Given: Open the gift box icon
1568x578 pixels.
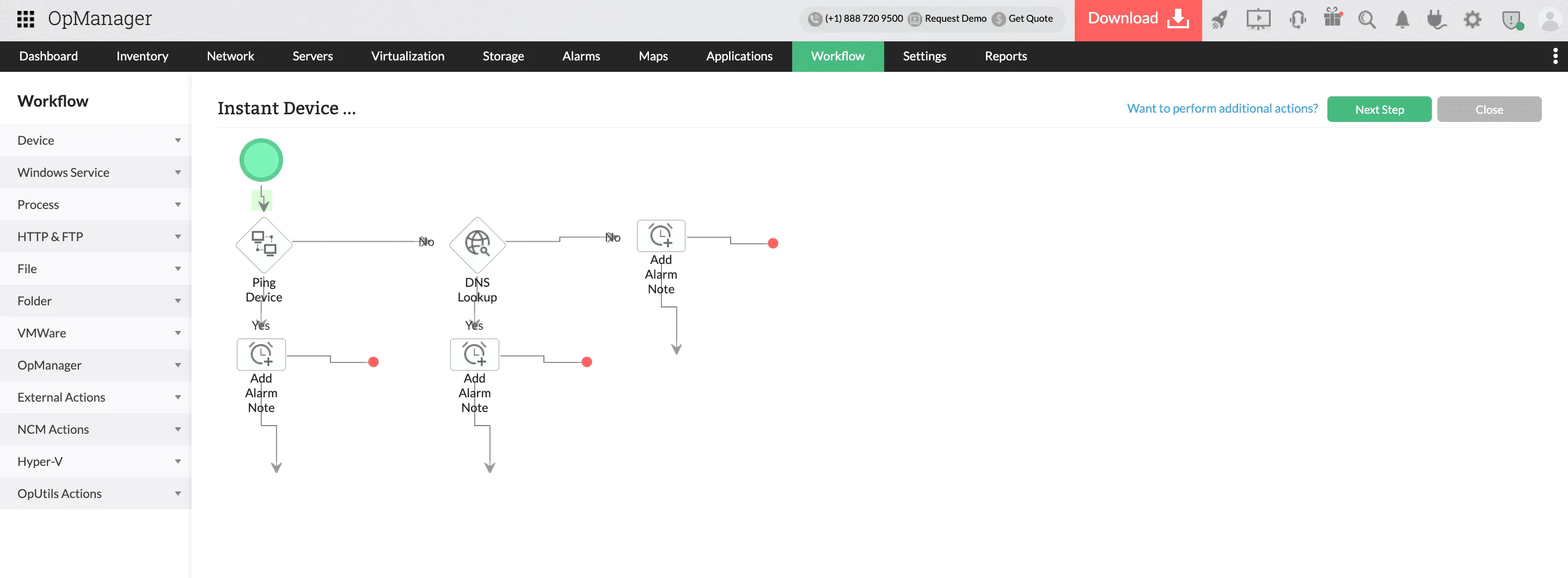Looking at the screenshot, I should point(1333,17).
